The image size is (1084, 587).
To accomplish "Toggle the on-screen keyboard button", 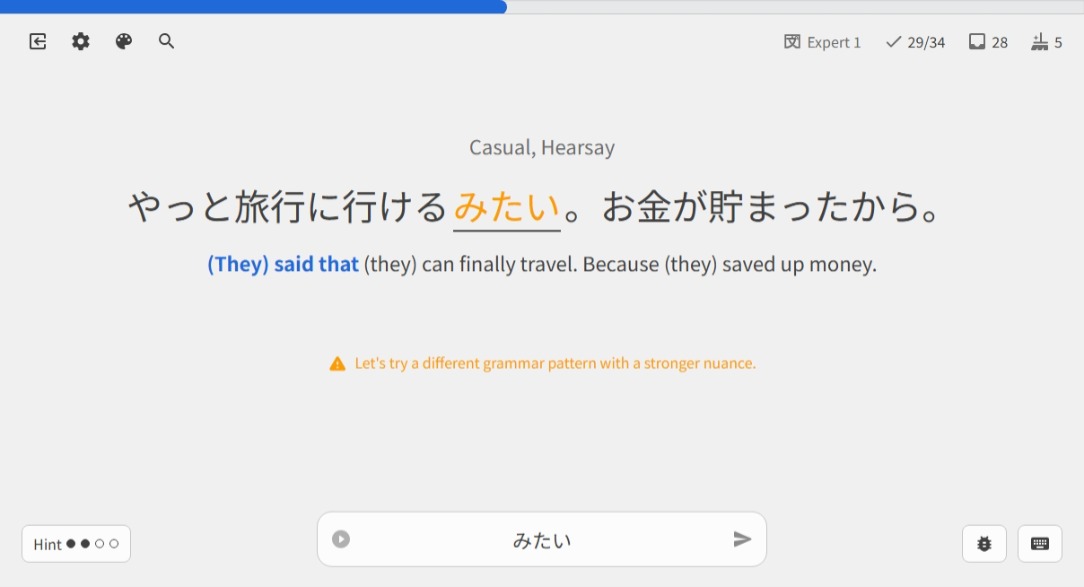I will (1040, 544).
